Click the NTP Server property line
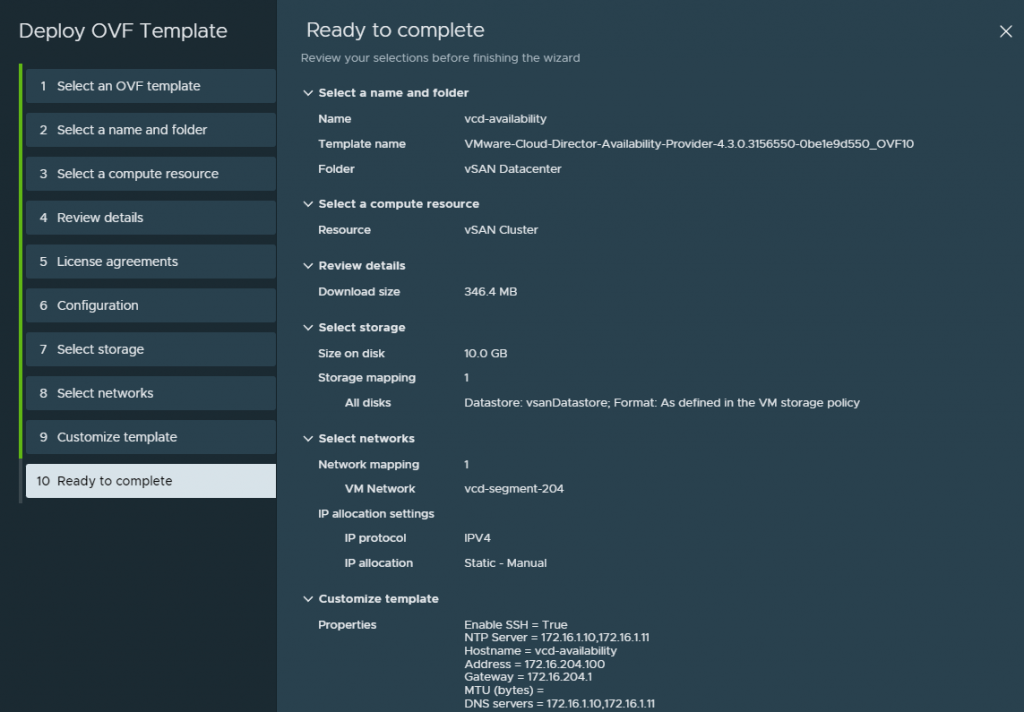 pyautogui.click(x=556, y=638)
